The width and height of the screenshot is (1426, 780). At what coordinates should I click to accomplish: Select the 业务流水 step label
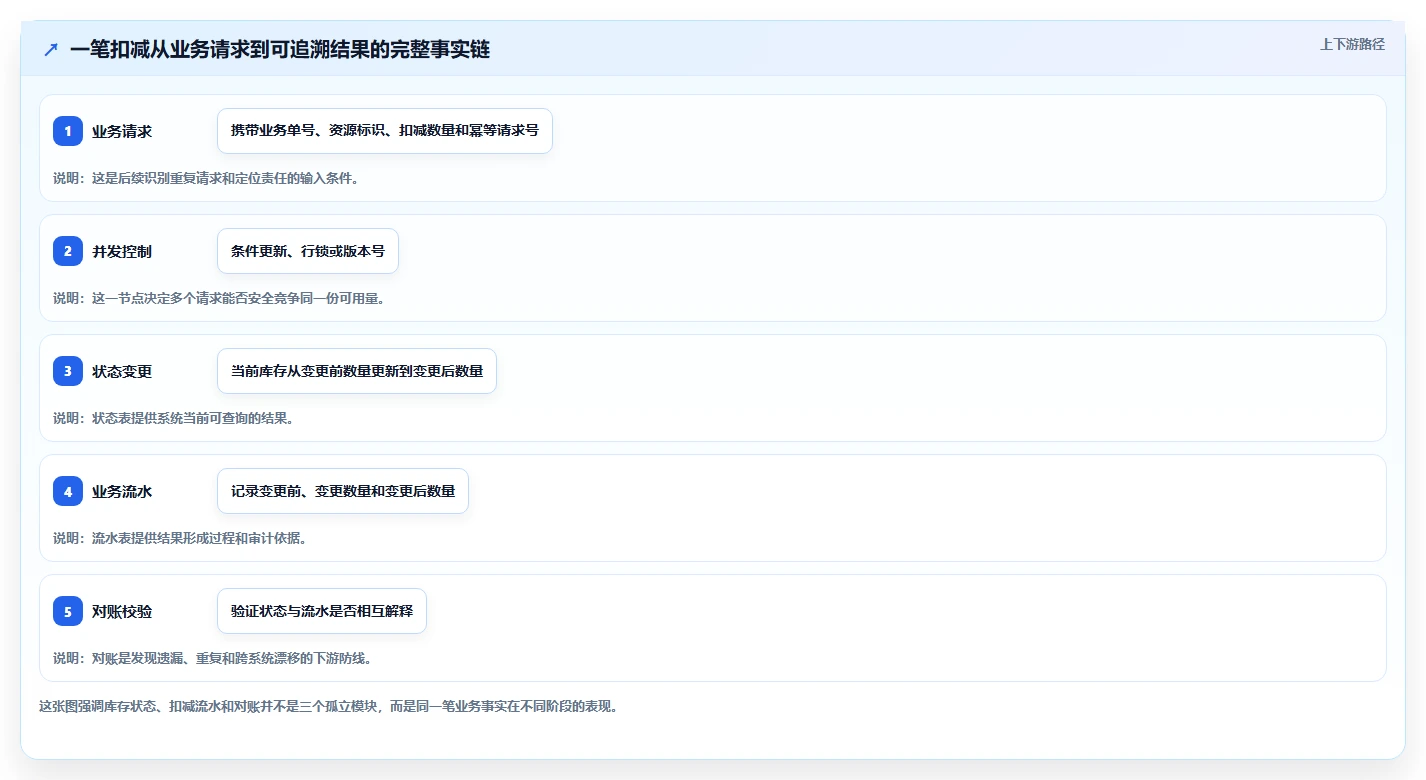click(x=122, y=491)
